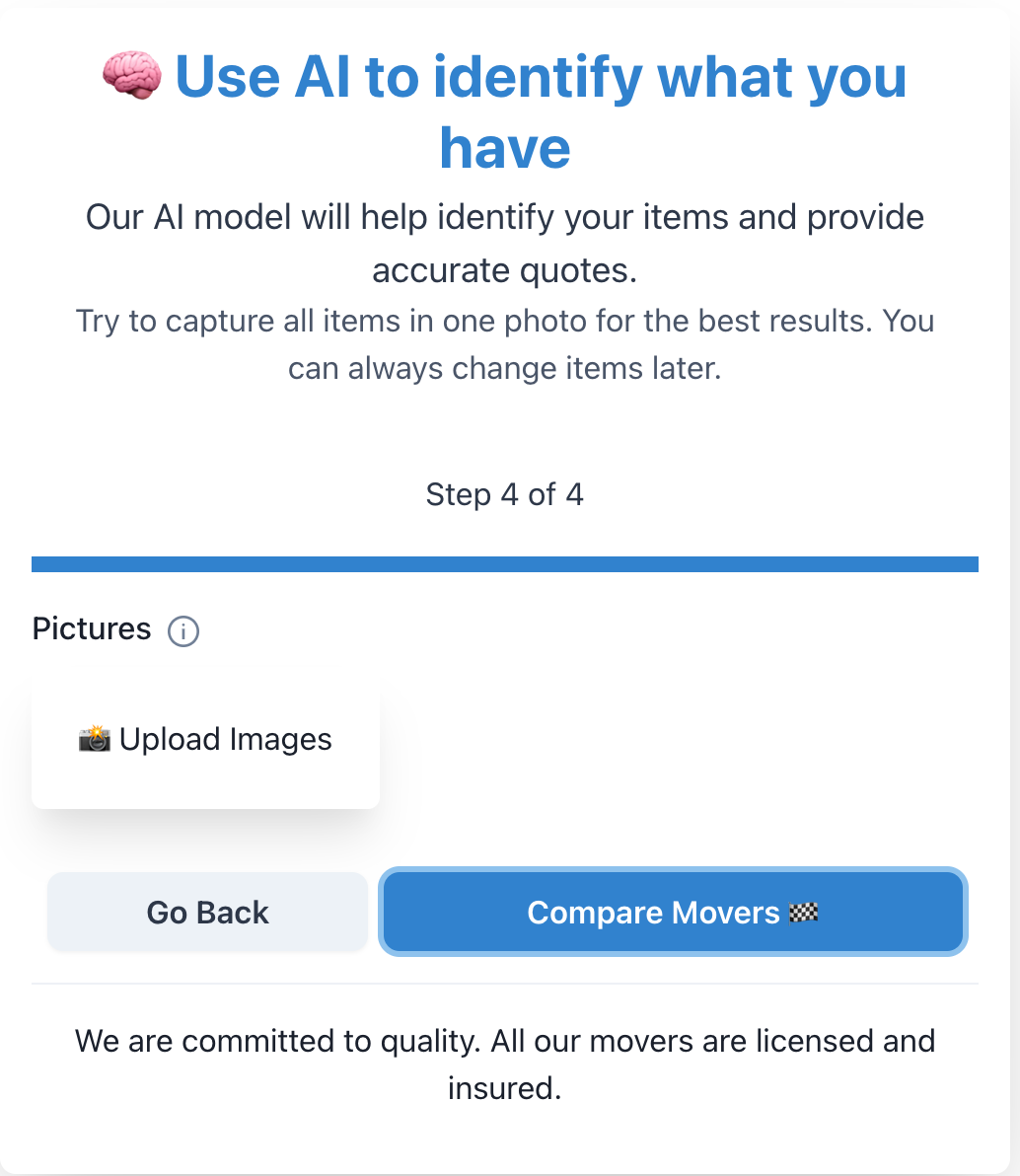Click the "accurate quotes." text line
This screenshot has width=1020, height=1176.
pyautogui.click(x=505, y=270)
